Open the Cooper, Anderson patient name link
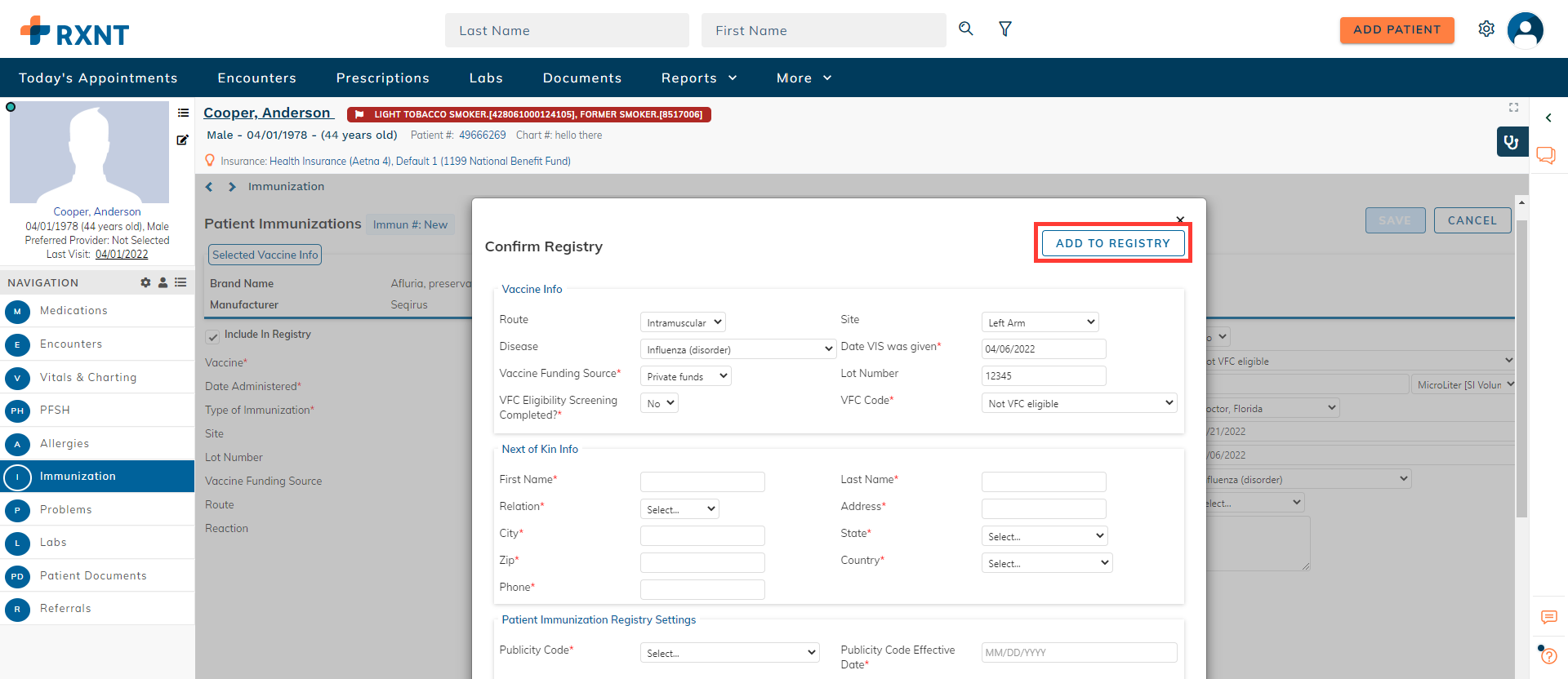Screen dimensions: 1568x679 [x=268, y=113]
